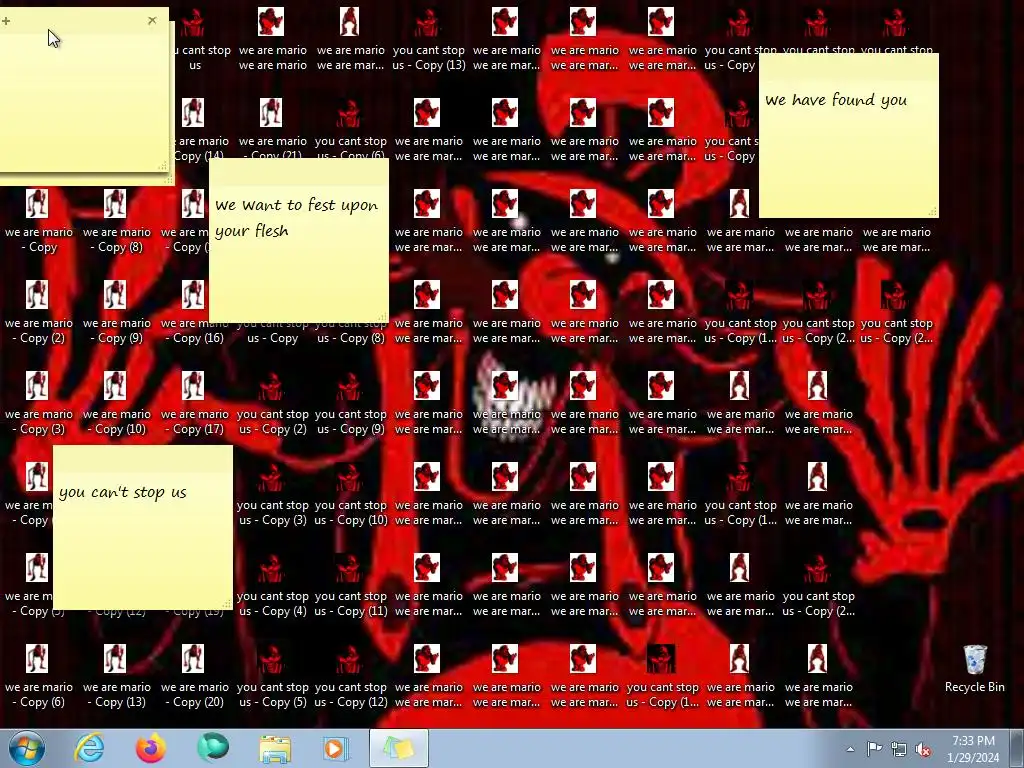This screenshot has height=768, width=1024.
Task: Select the 'we are mario - Copy (9)' file
Action: [116, 312]
